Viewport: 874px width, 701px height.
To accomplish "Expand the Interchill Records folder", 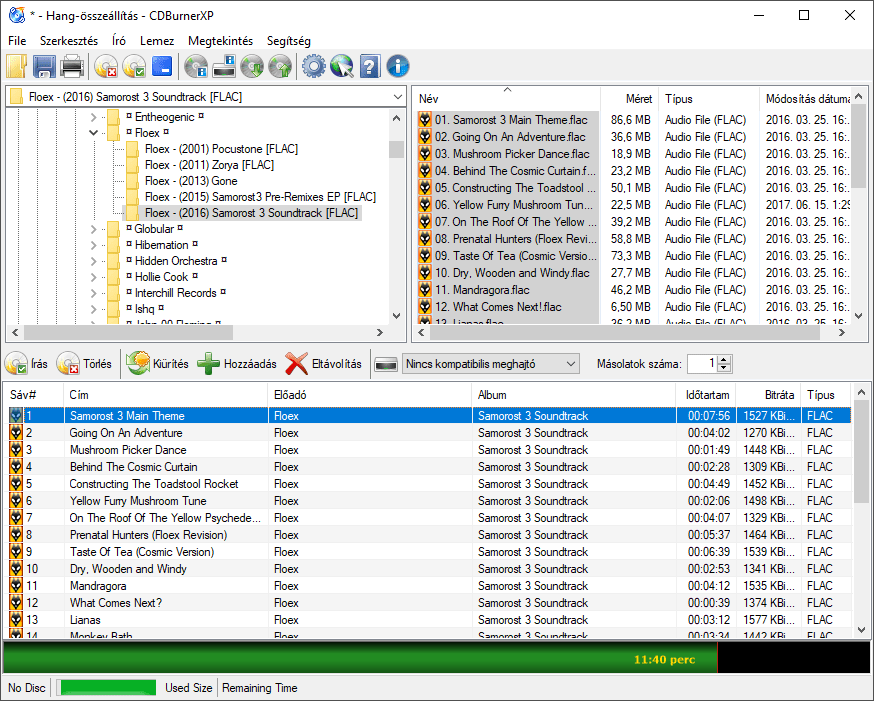I will click(94, 293).
